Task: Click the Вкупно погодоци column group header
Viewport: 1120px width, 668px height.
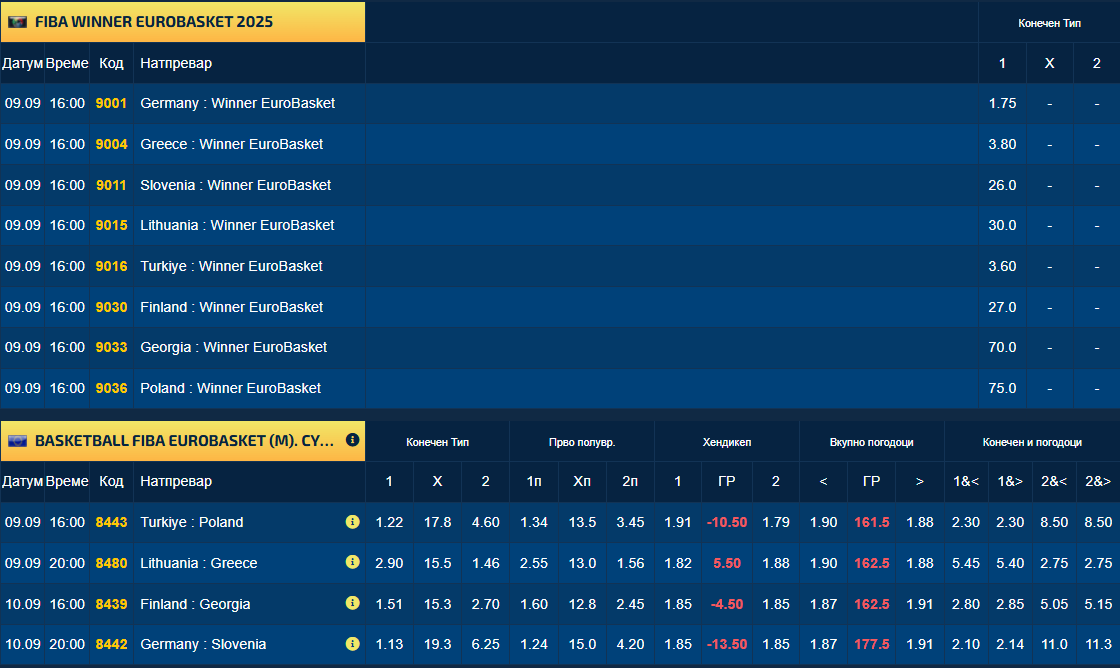Action: click(x=871, y=442)
